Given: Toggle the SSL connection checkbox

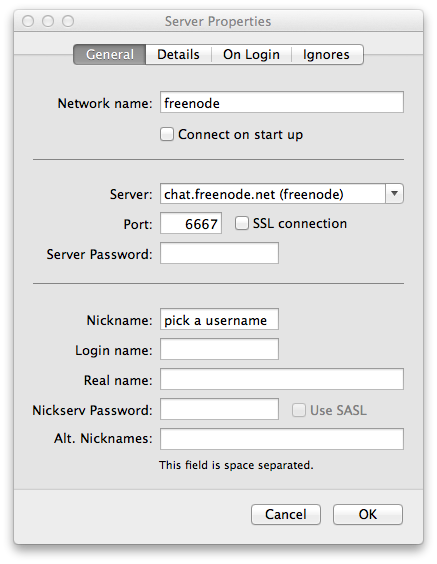Looking at the screenshot, I should click(242, 223).
